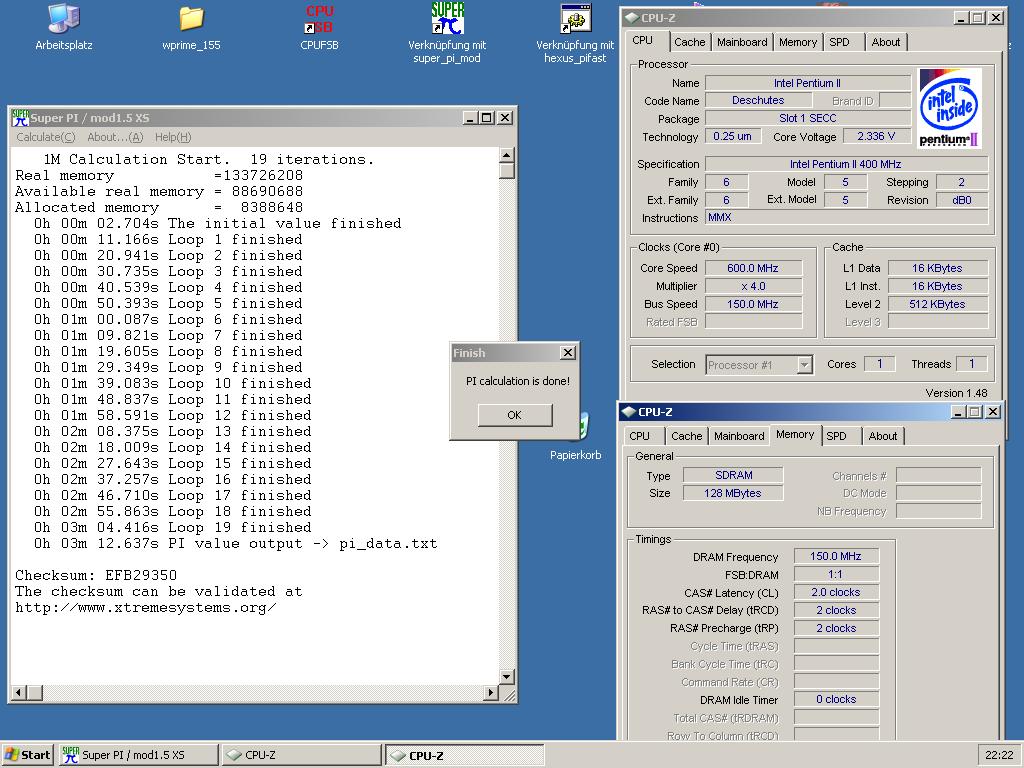The image size is (1024, 768).
Task: Click Super PI horizontal scrollbar left arrow
Action: coord(19,692)
